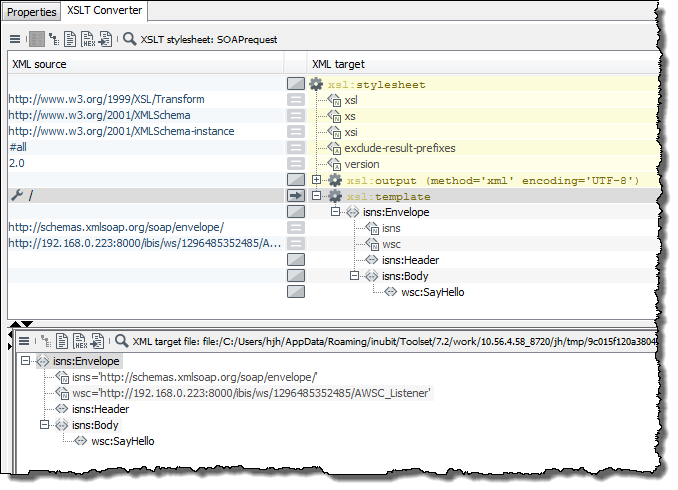This screenshot has height=490, width=678.
Task: Click the grid table view icon in top toolbar
Action: pyautogui.click(x=36, y=40)
